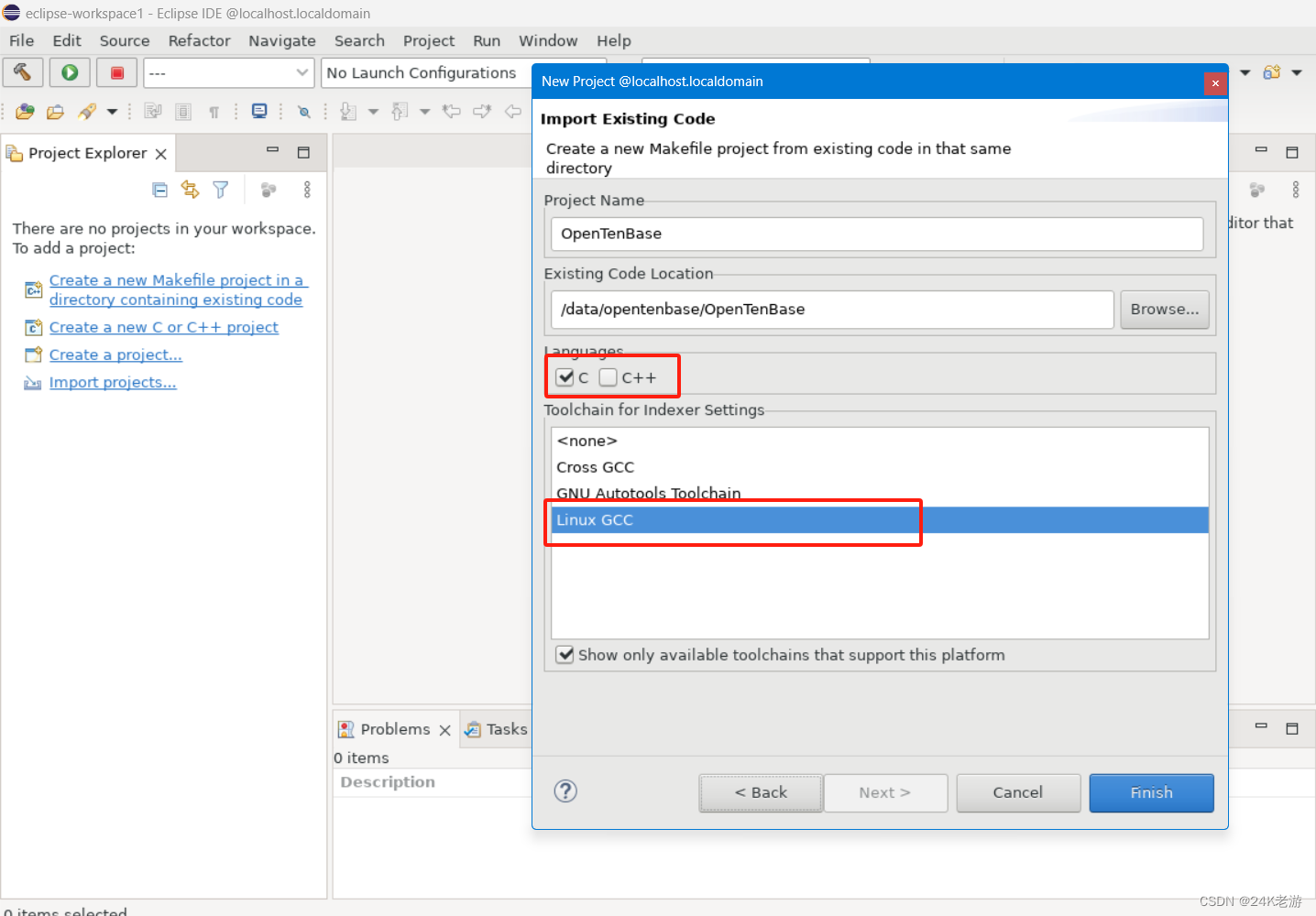This screenshot has width=1316, height=916.
Task: Click the Skip All Breakpoints icon
Action: point(304,112)
